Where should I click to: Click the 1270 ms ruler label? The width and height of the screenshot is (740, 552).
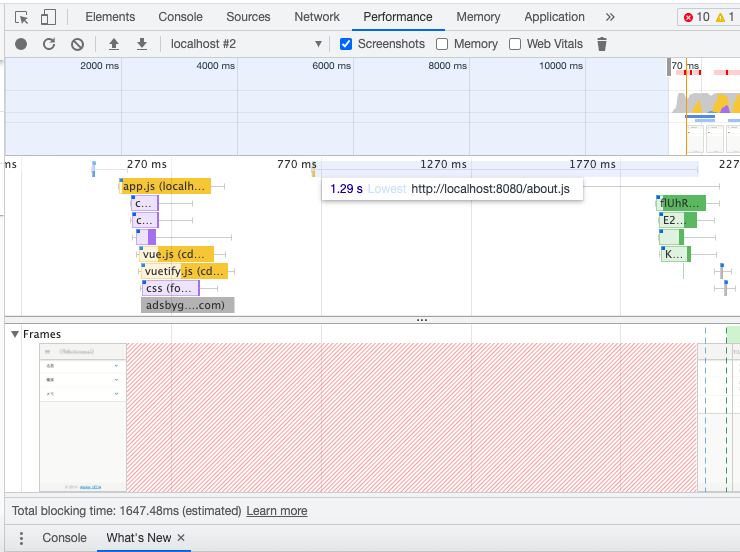(x=443, y=164)
